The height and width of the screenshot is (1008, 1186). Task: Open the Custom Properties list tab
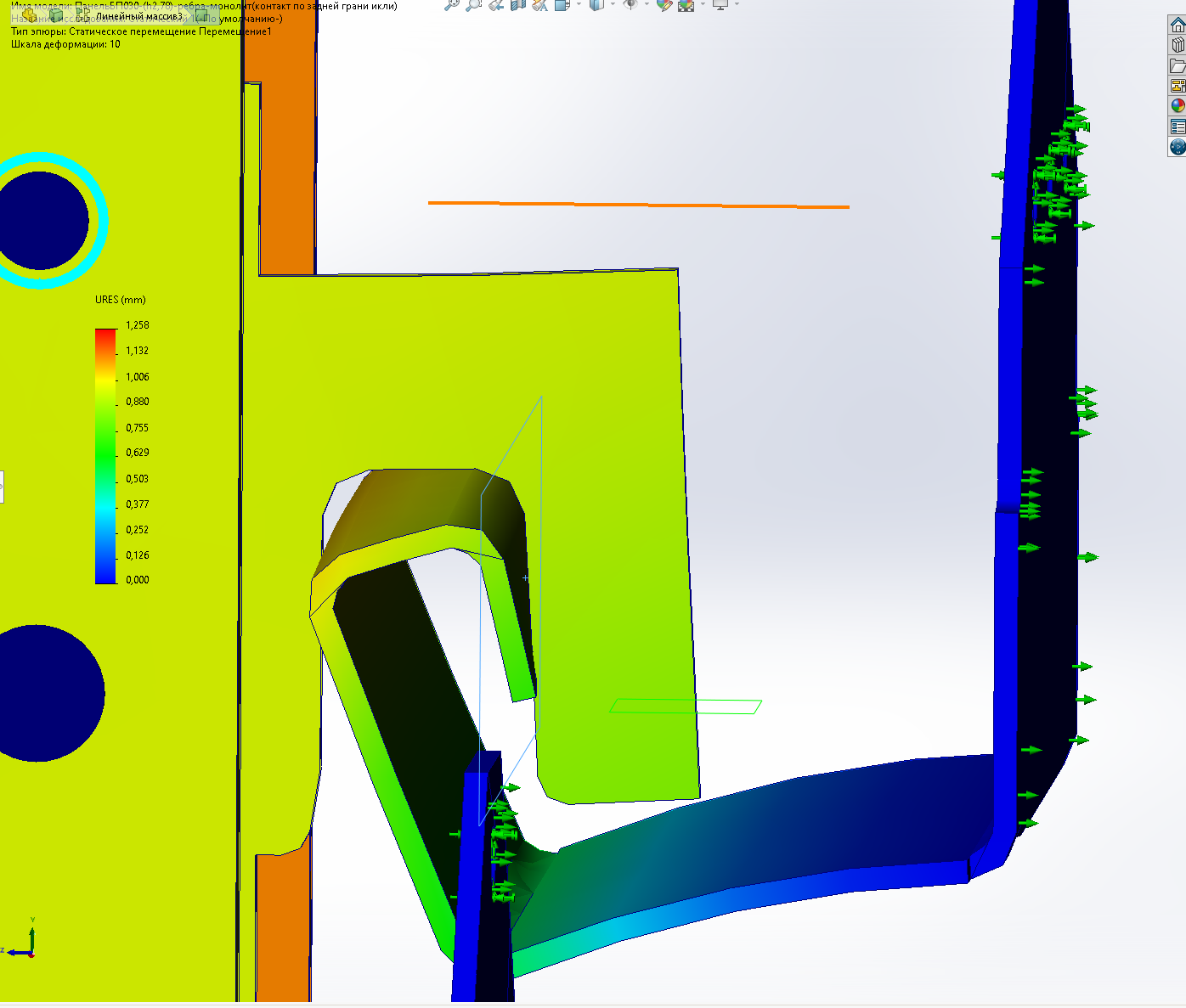(1177, 127)
